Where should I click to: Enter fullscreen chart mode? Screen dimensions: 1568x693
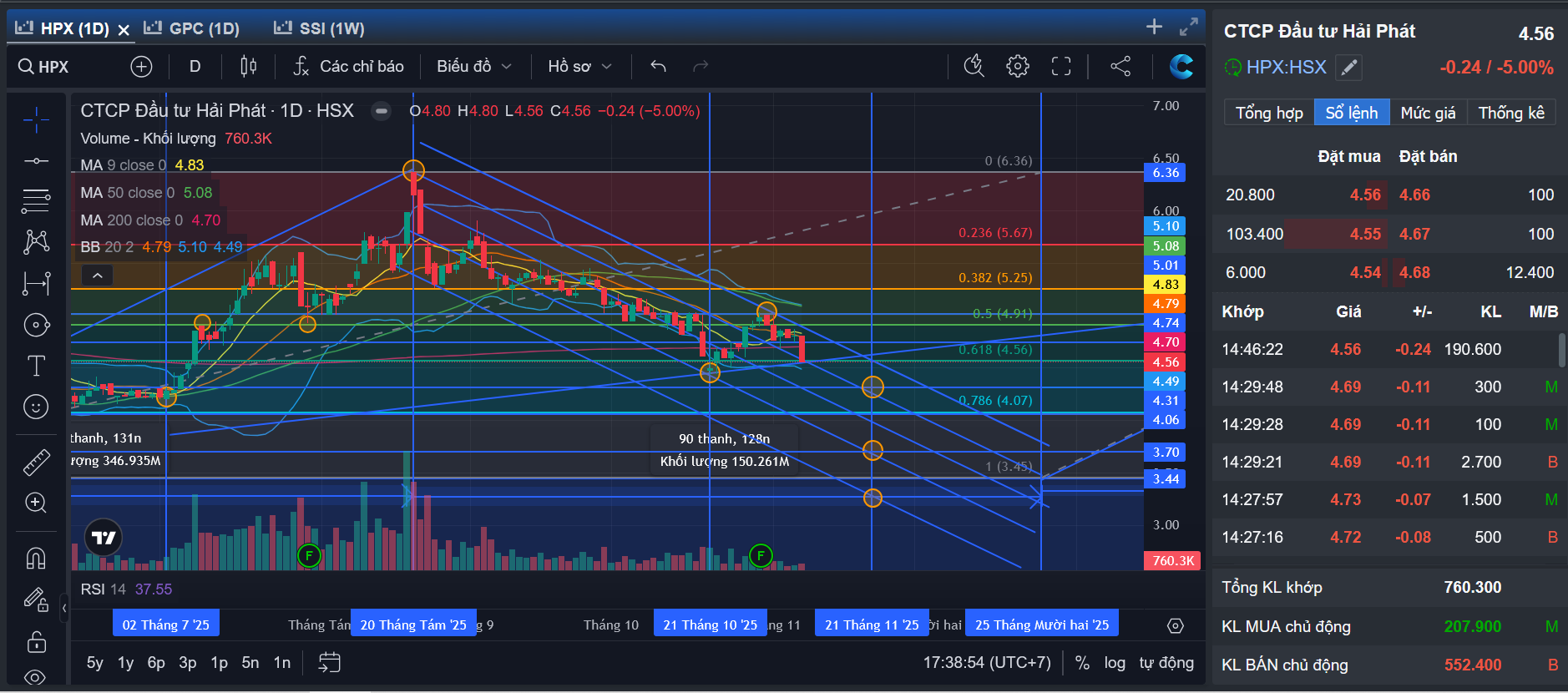pos(1060,66)
